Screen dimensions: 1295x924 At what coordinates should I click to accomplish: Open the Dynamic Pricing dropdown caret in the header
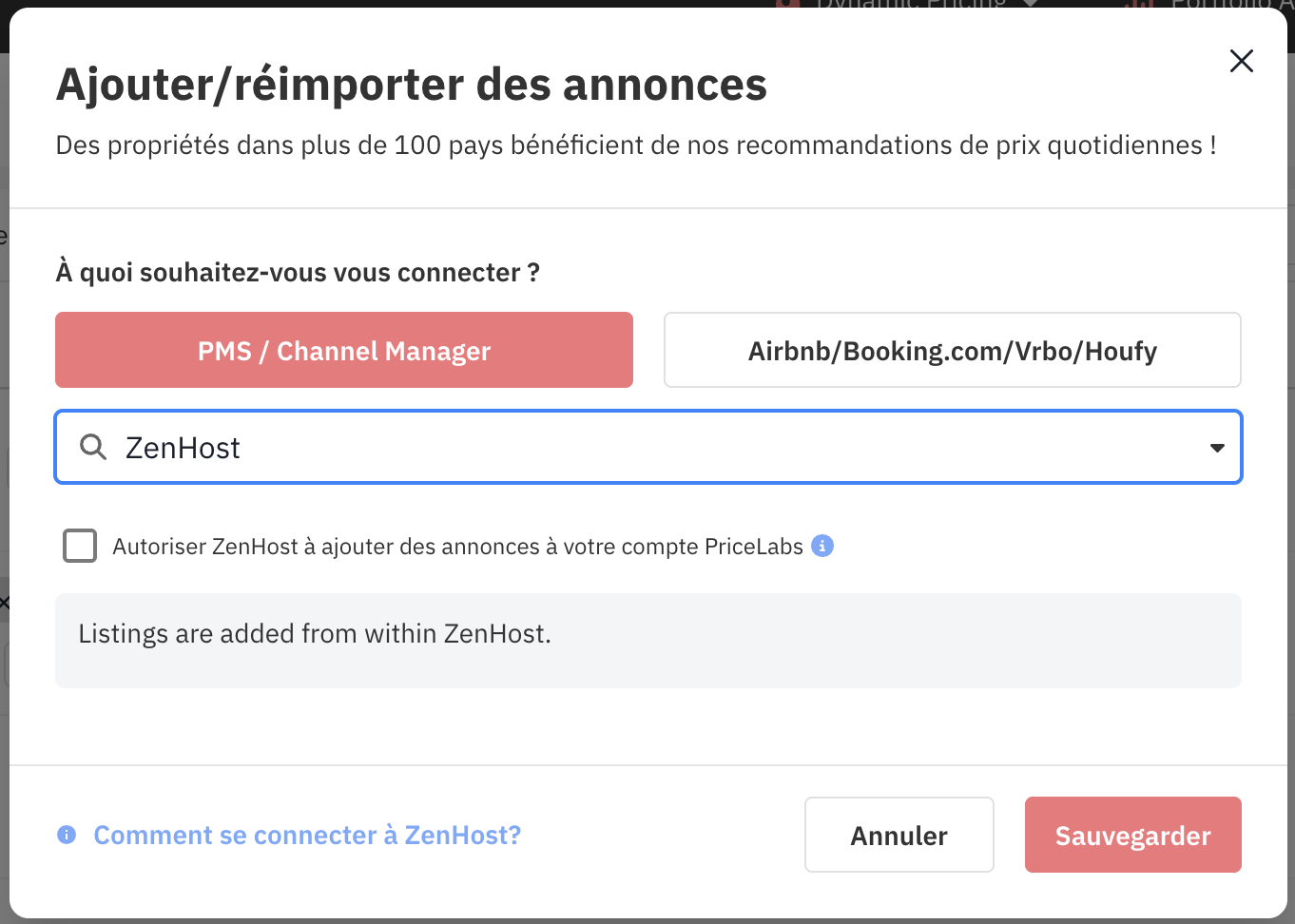click(x=1029, y=4)
